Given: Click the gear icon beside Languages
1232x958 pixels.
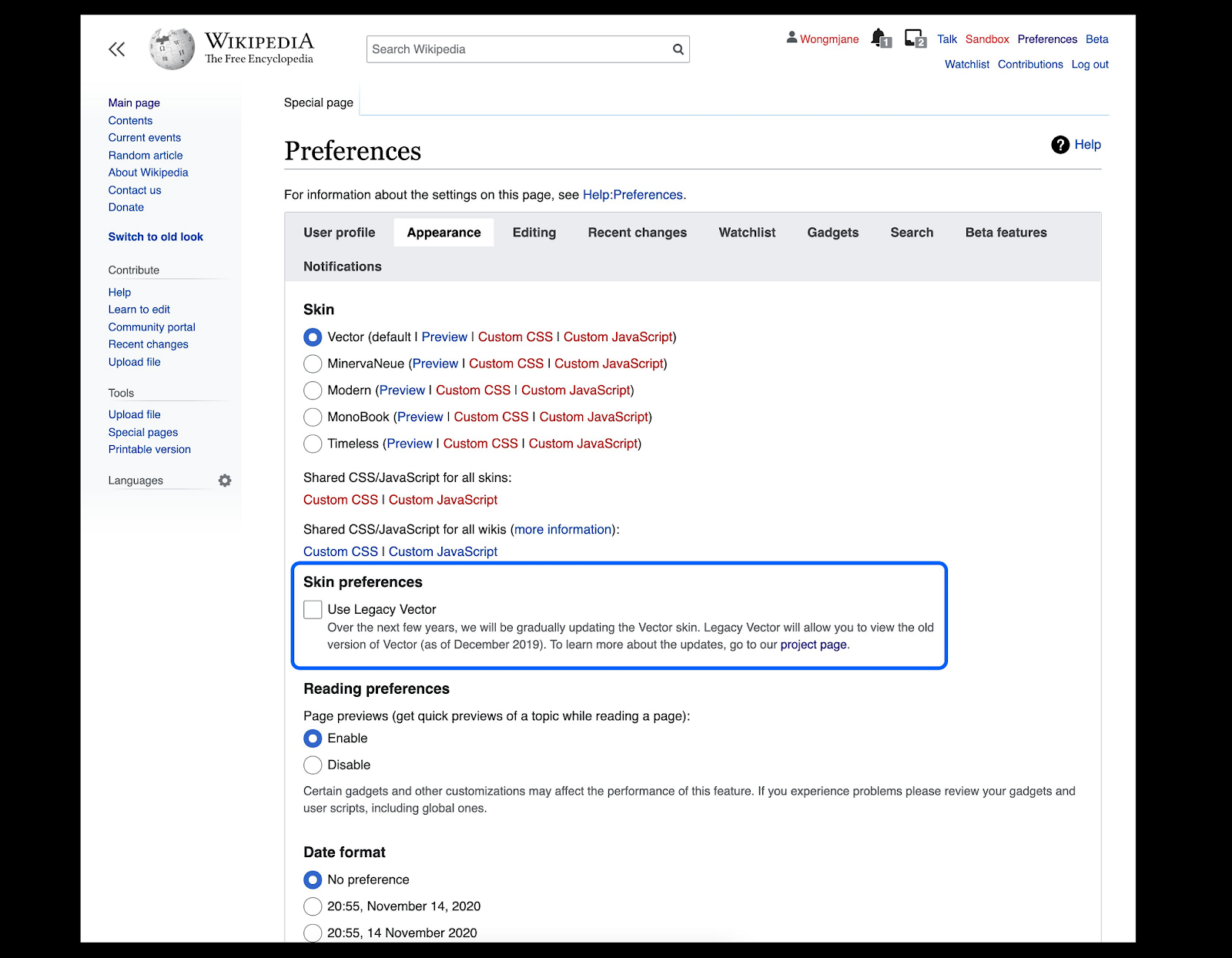Looking at the screenshot, I should (x=224, y=480).
